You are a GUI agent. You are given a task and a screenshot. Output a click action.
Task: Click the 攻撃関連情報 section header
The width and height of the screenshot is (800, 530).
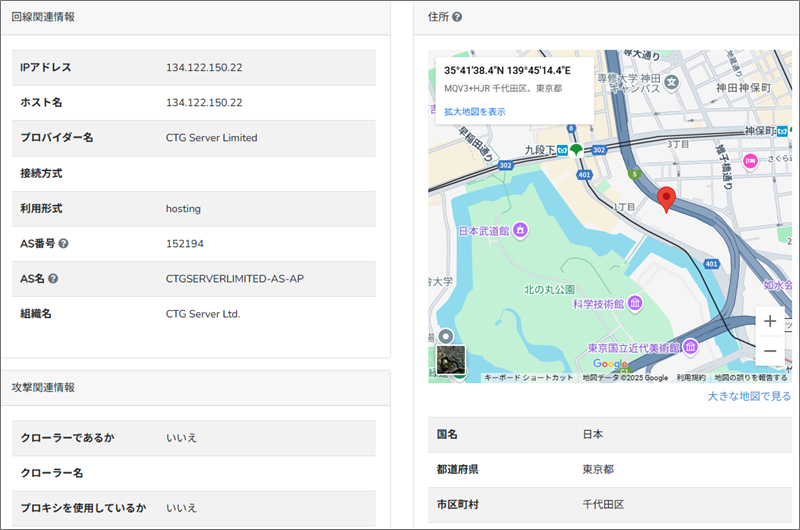coord(43,388)
